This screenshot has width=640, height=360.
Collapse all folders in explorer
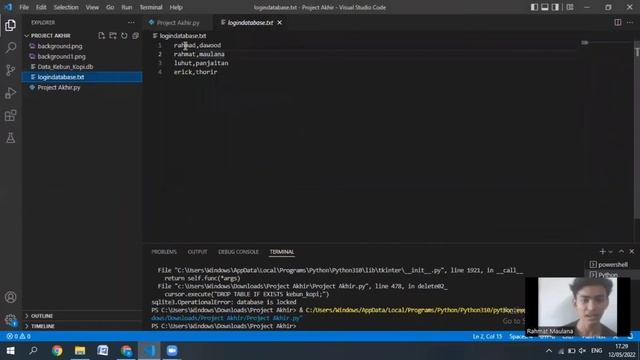point(136,36)
